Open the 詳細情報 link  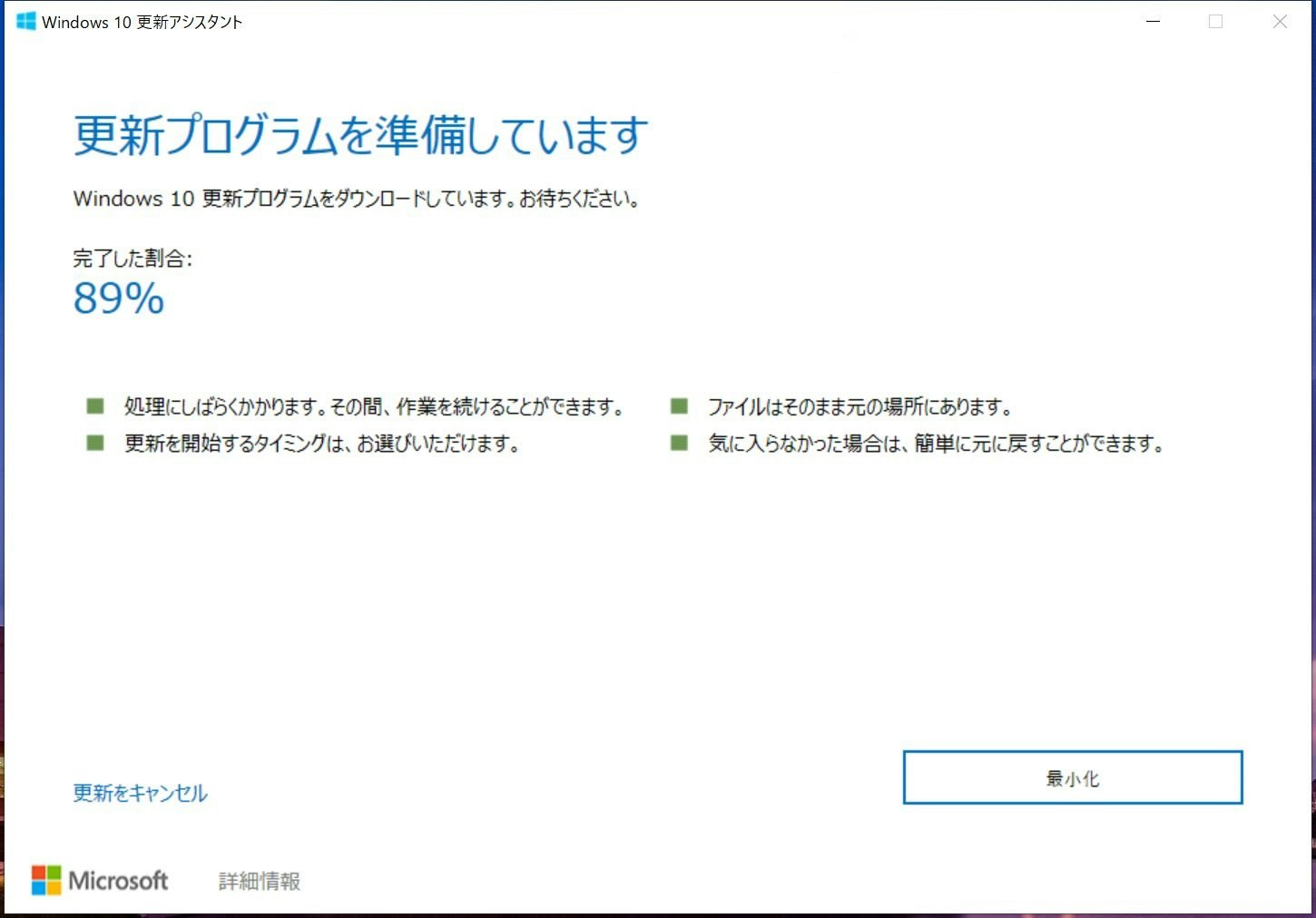point(258,880)
